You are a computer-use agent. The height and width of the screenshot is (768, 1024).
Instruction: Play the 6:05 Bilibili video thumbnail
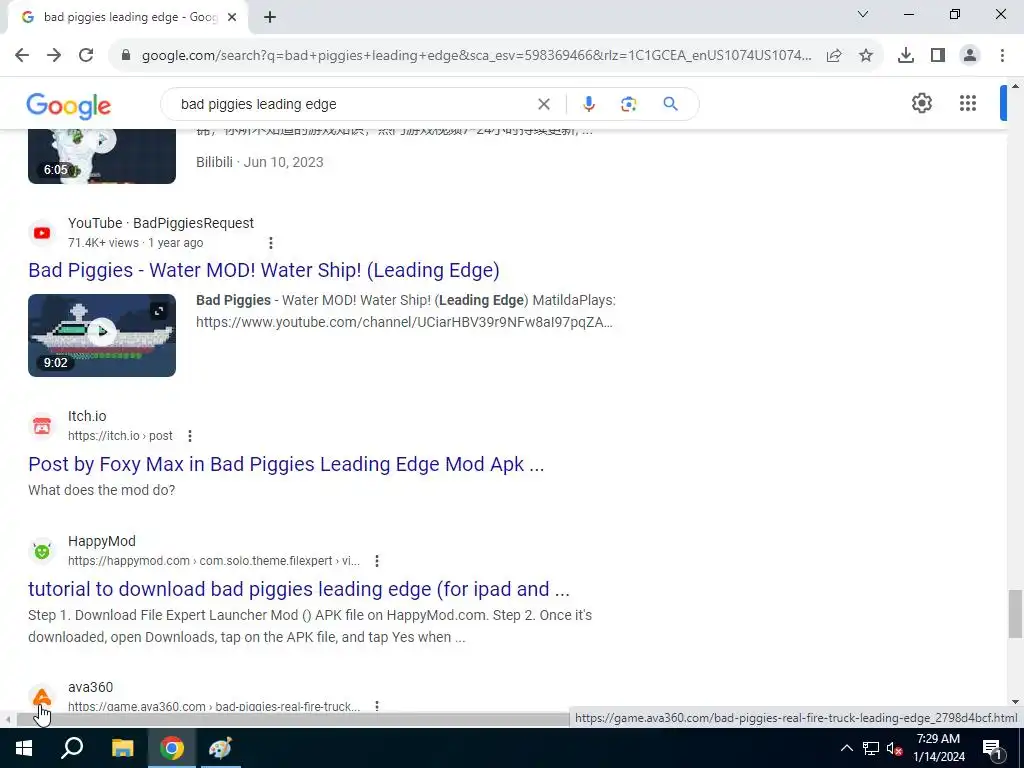[102, 157]
